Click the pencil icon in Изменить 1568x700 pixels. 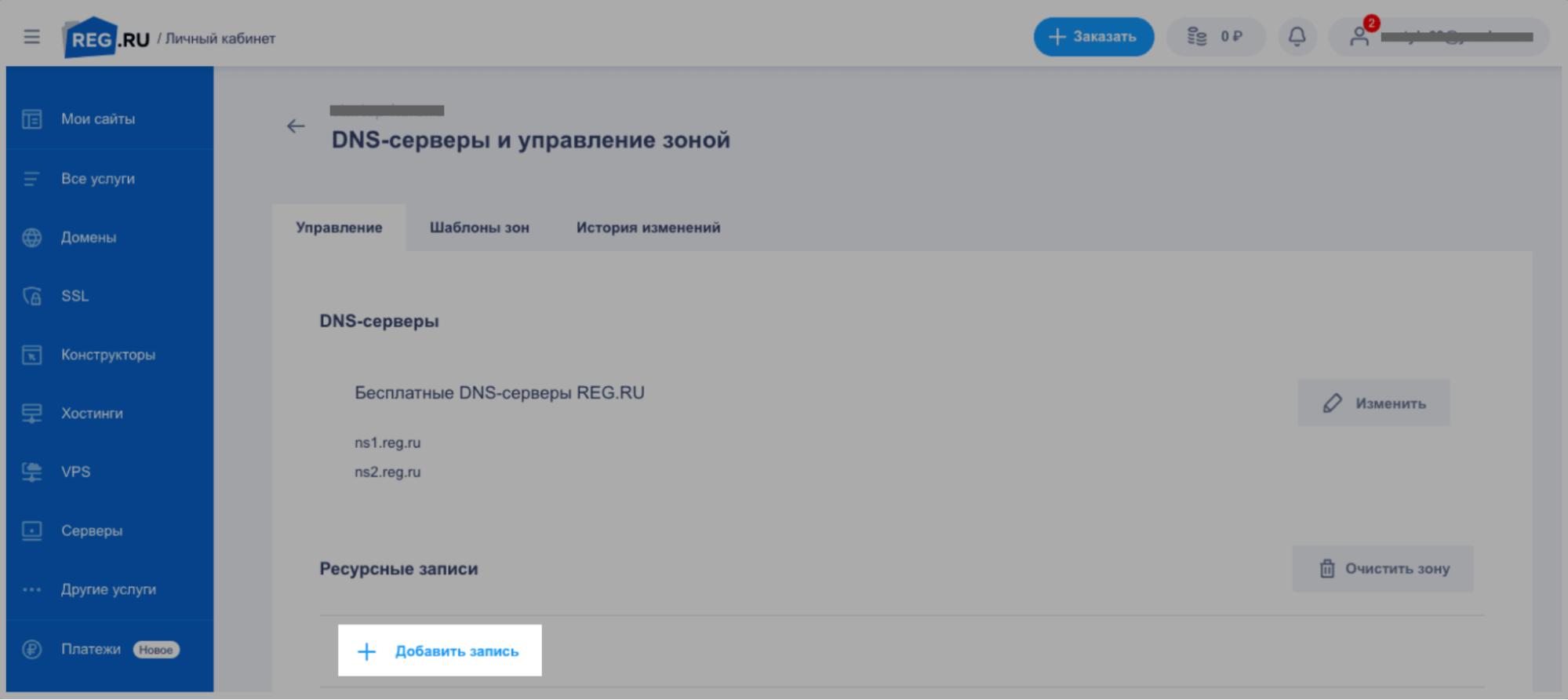(1333, 403)
